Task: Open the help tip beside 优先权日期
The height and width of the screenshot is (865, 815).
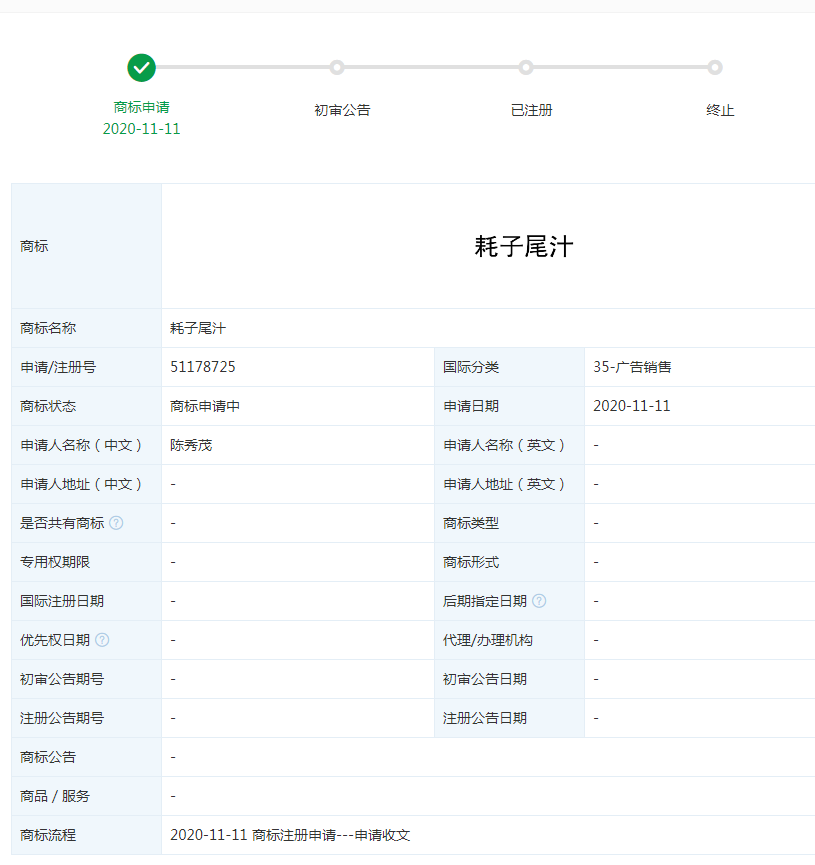Action: point(102,640)
